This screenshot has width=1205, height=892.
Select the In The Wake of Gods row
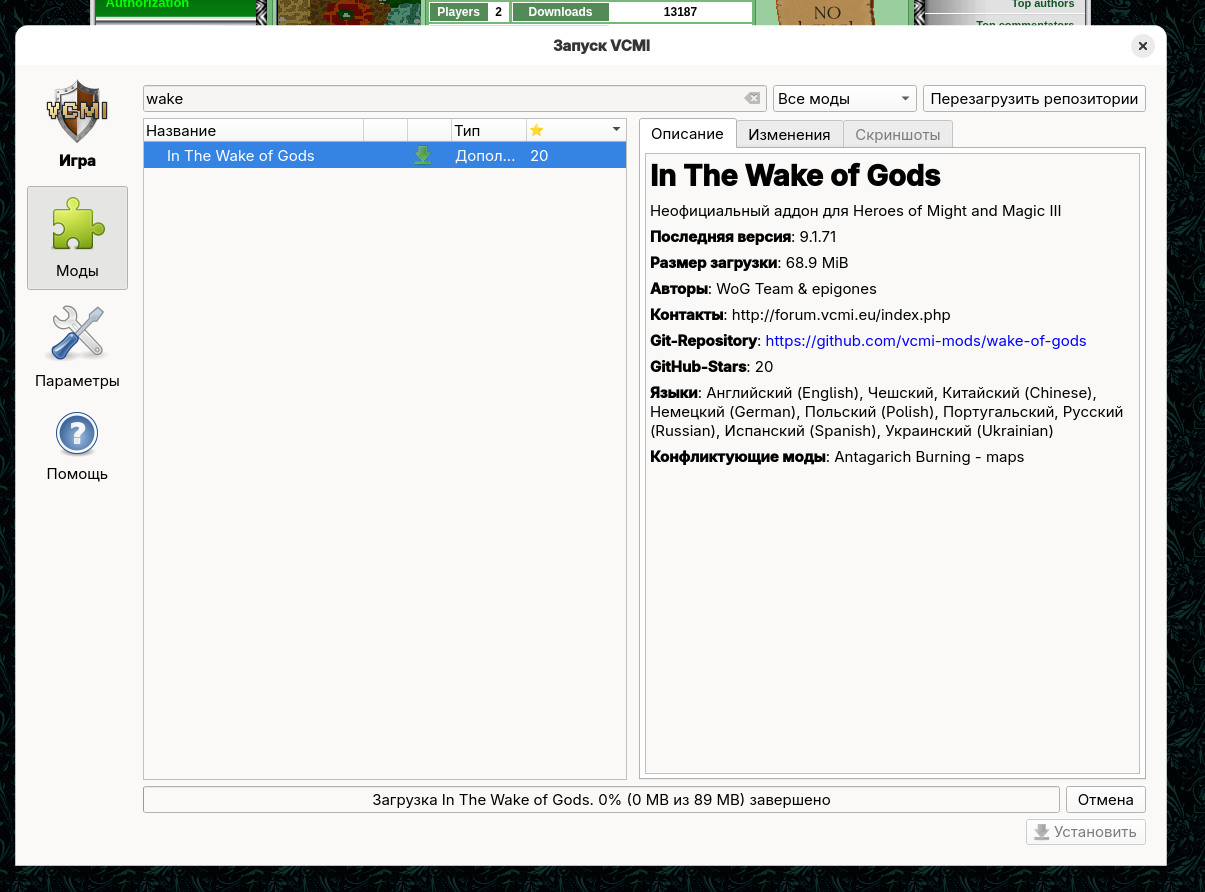coord(385,155)
